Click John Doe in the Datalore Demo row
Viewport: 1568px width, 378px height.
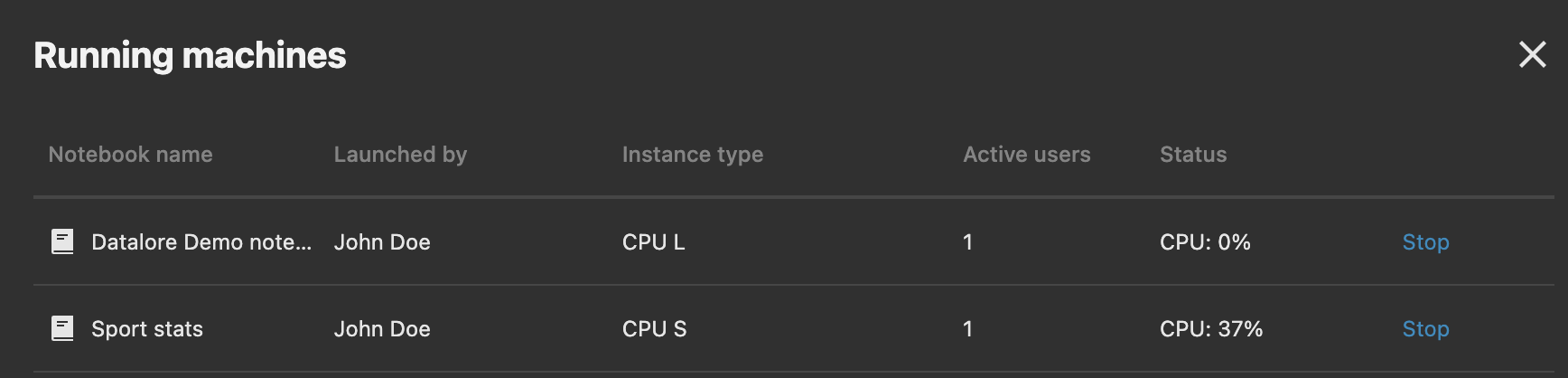coord(382,241)
